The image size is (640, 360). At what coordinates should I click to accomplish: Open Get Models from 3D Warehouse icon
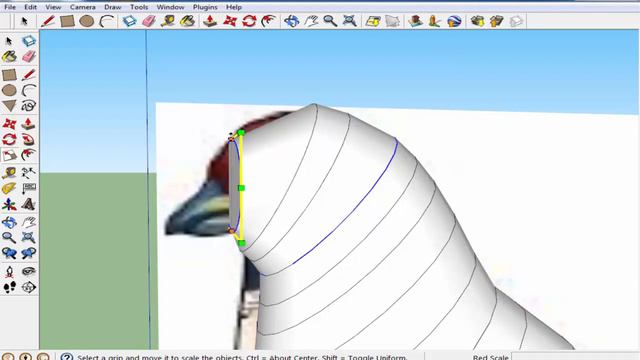[477, 21]
